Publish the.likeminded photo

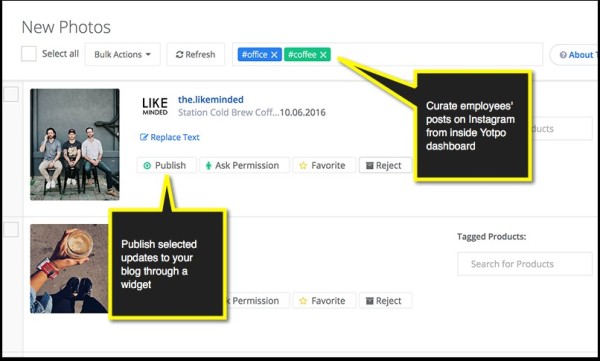(x=166, y=165)
